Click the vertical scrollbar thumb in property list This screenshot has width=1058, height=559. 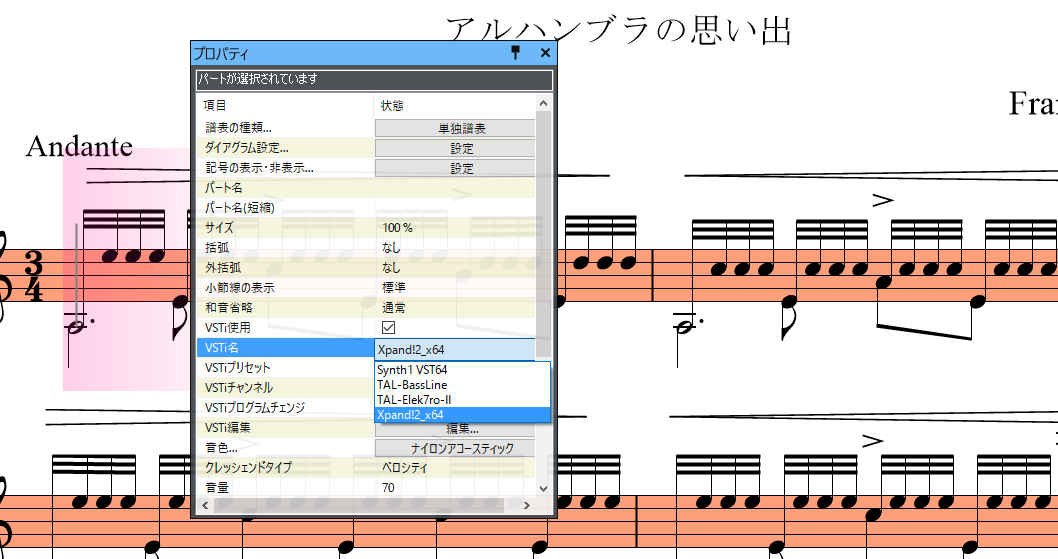[x=543, y=233]
